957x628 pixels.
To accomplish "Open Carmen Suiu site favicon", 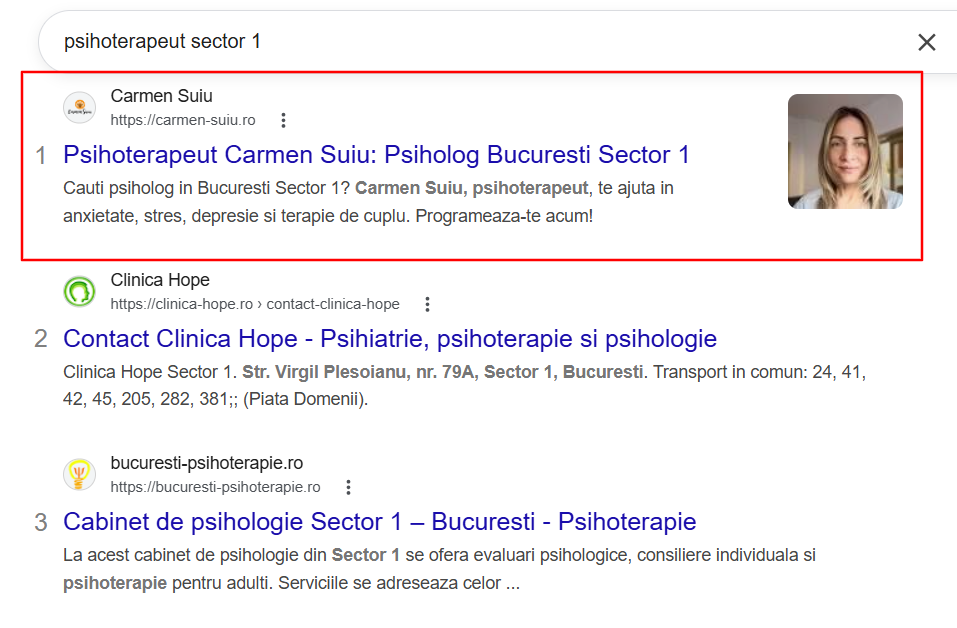I will click(x=79, y=108).
